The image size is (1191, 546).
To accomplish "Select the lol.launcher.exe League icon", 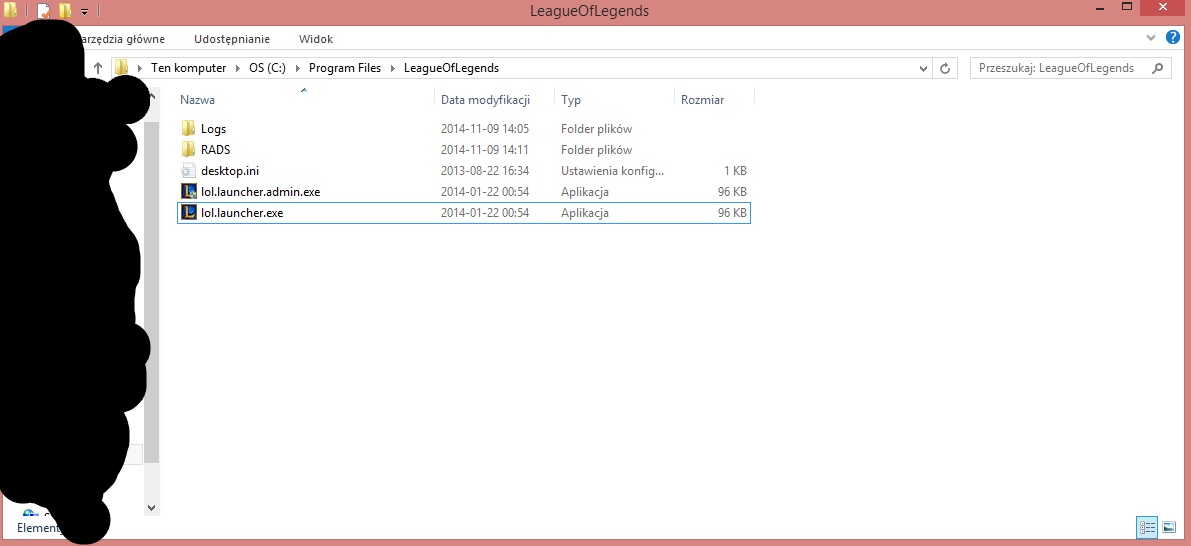I will pos(189,213).
